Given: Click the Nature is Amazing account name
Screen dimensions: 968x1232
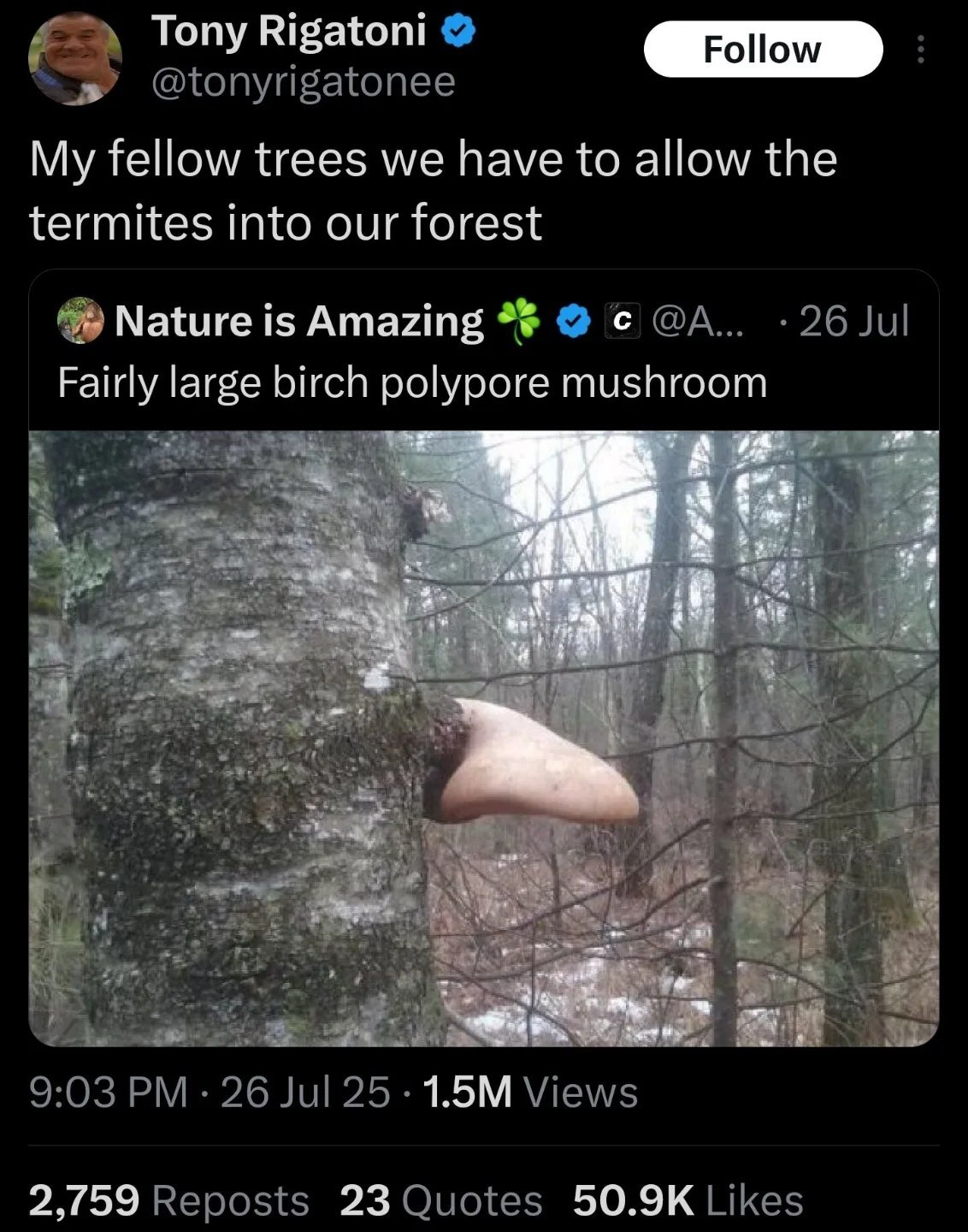Looking at the screenshot, I should pyautogui.click(x=298, y=321).
